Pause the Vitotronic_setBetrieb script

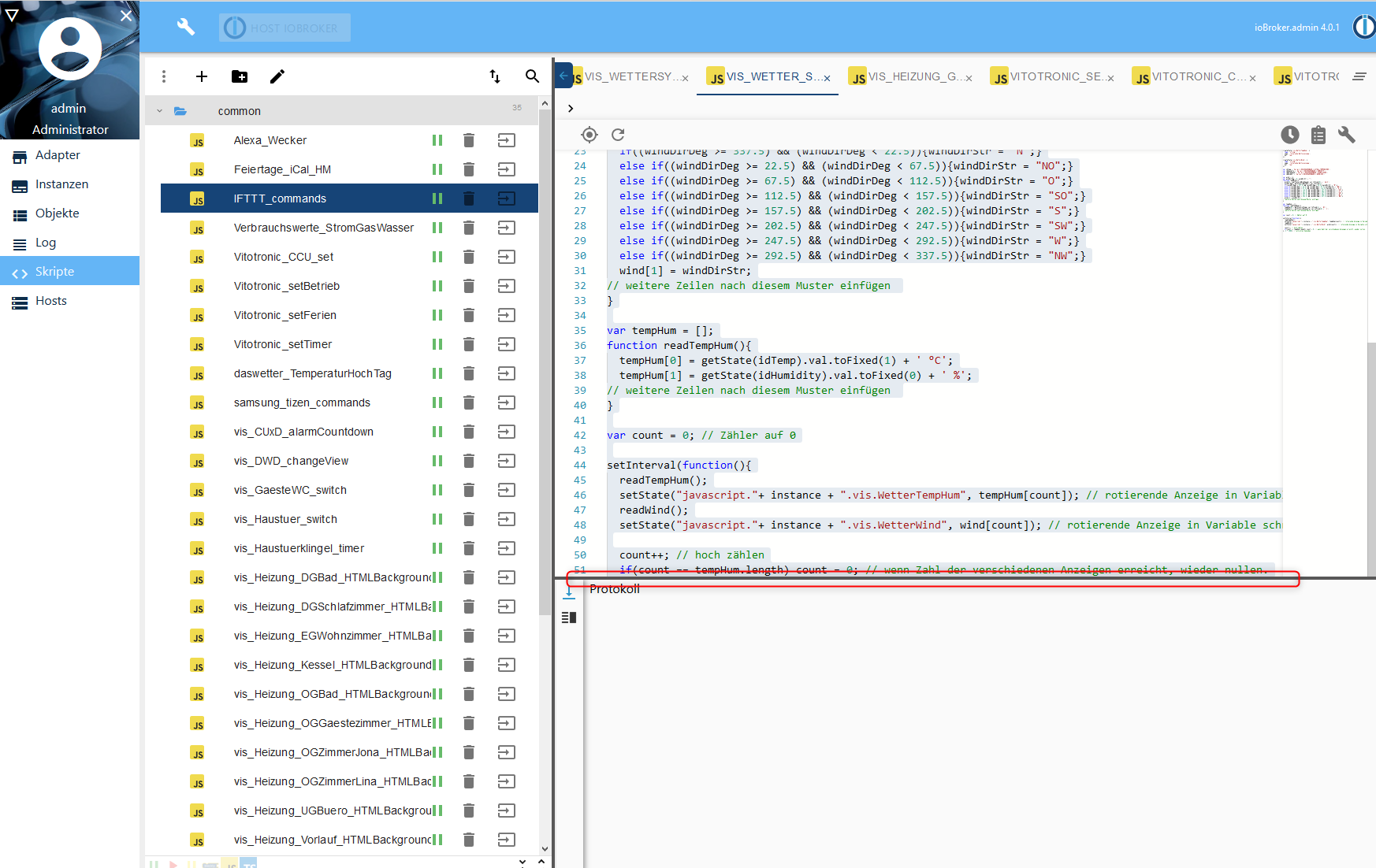437,286
